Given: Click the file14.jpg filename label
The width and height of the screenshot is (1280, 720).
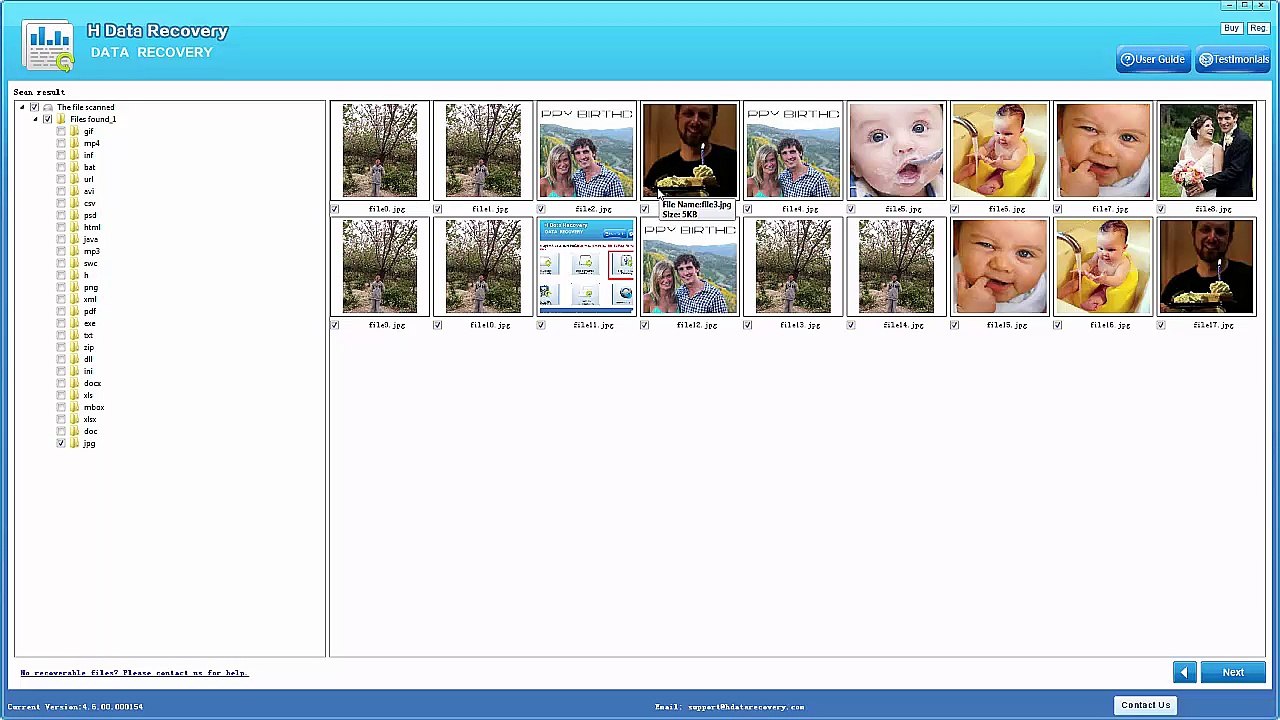Looking at the screenshot, I should [904, 325].
